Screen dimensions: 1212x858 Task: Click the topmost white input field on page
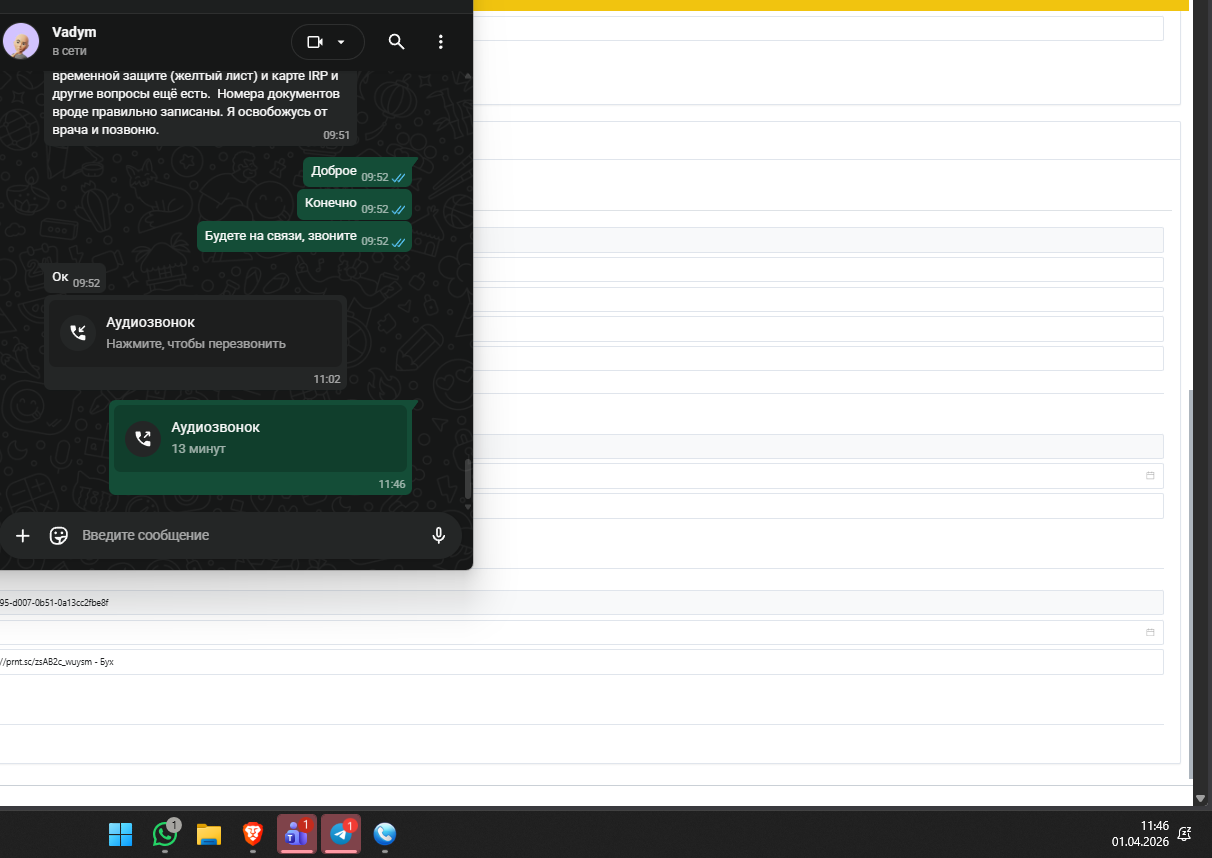tap(818, 28)
